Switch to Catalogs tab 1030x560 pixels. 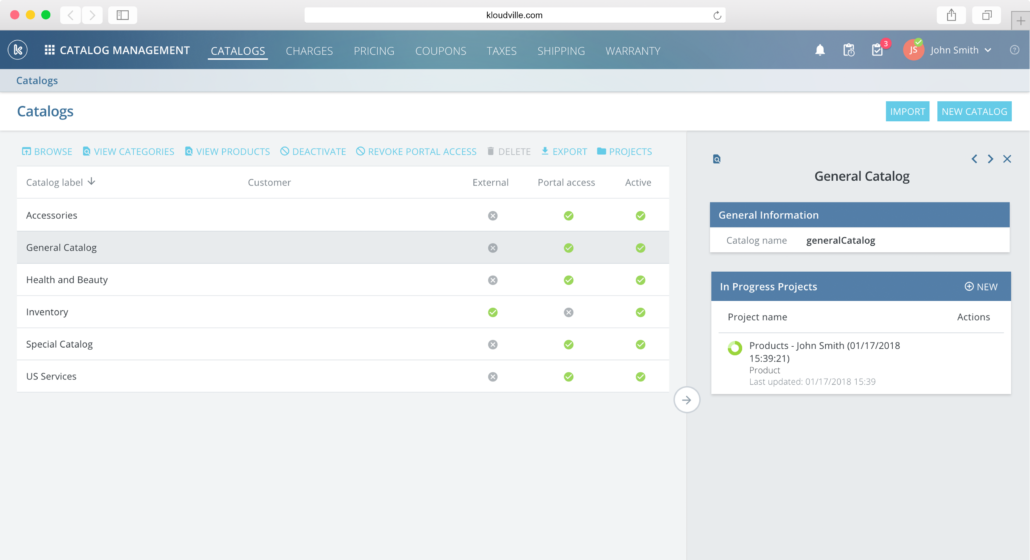click(x=238, y=51)
